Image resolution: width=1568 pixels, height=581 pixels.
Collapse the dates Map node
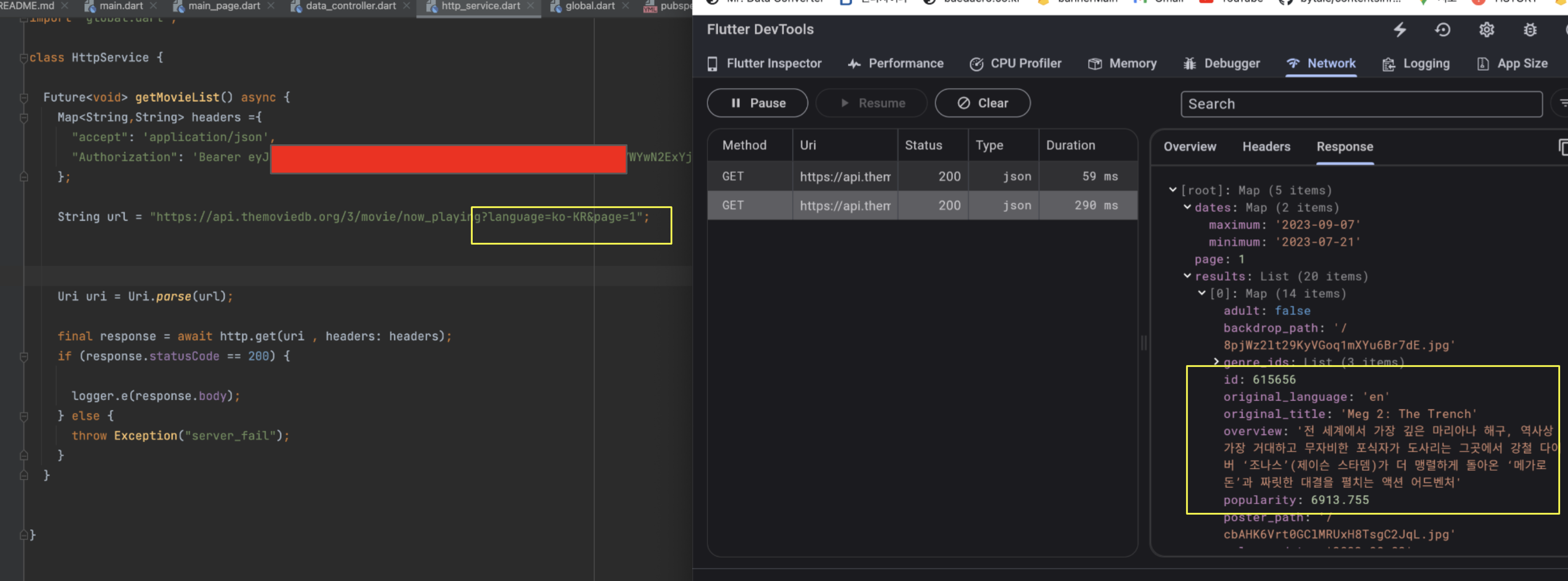click(x=1187, y=207)
